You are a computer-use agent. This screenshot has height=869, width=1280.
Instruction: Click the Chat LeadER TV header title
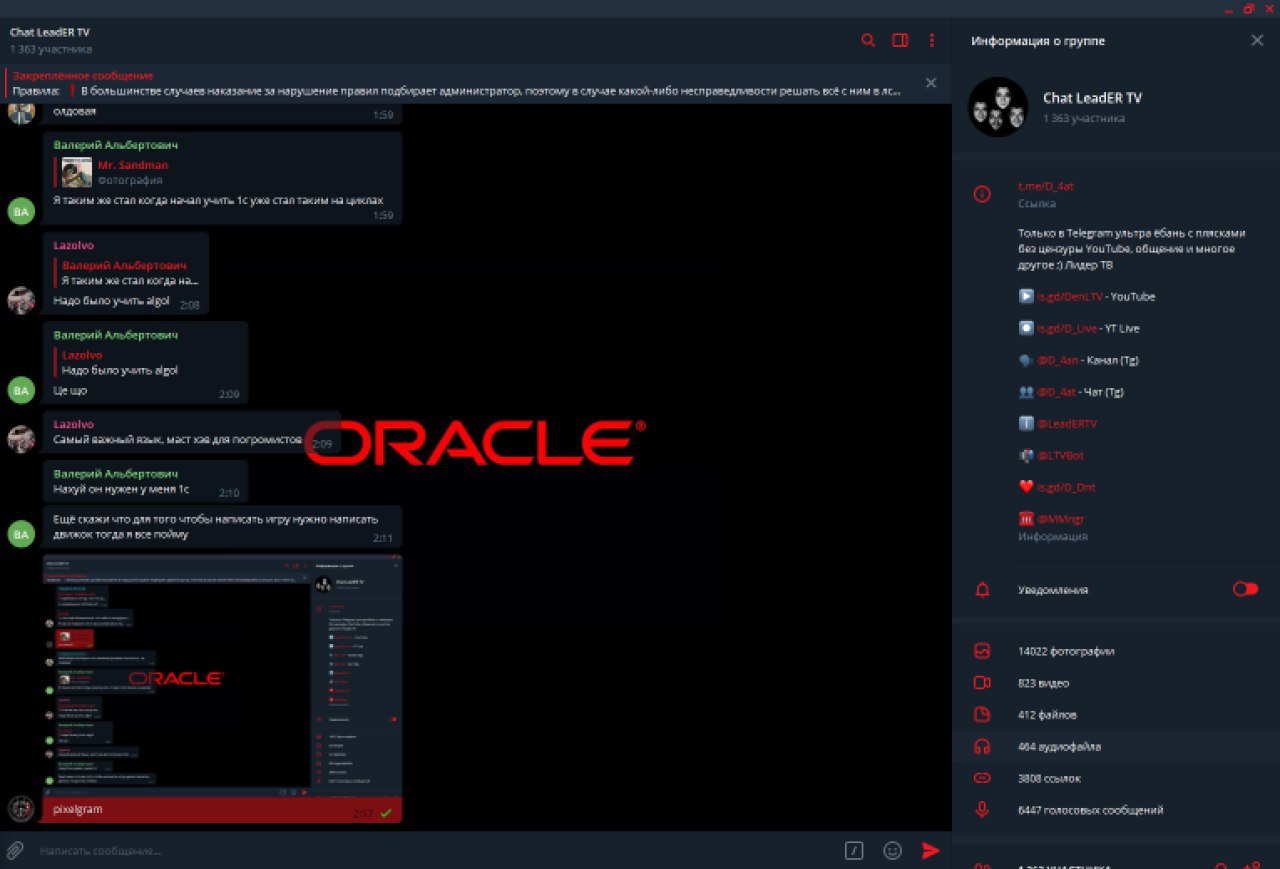coord(50,32)
